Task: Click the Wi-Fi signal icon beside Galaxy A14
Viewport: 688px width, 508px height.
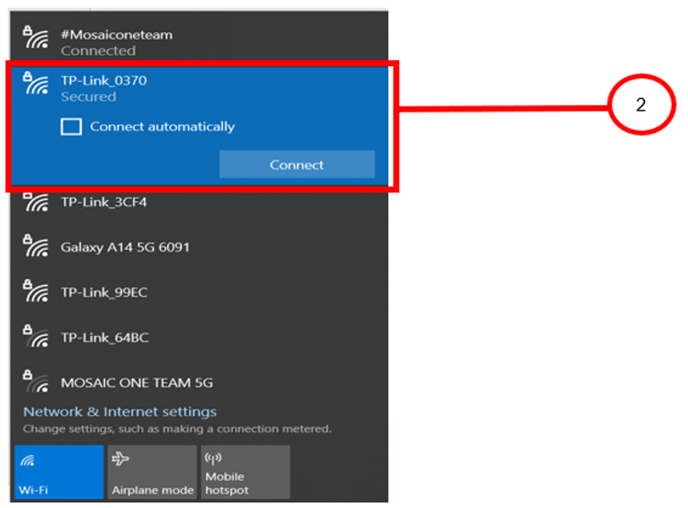Action: tap(36, 245)
